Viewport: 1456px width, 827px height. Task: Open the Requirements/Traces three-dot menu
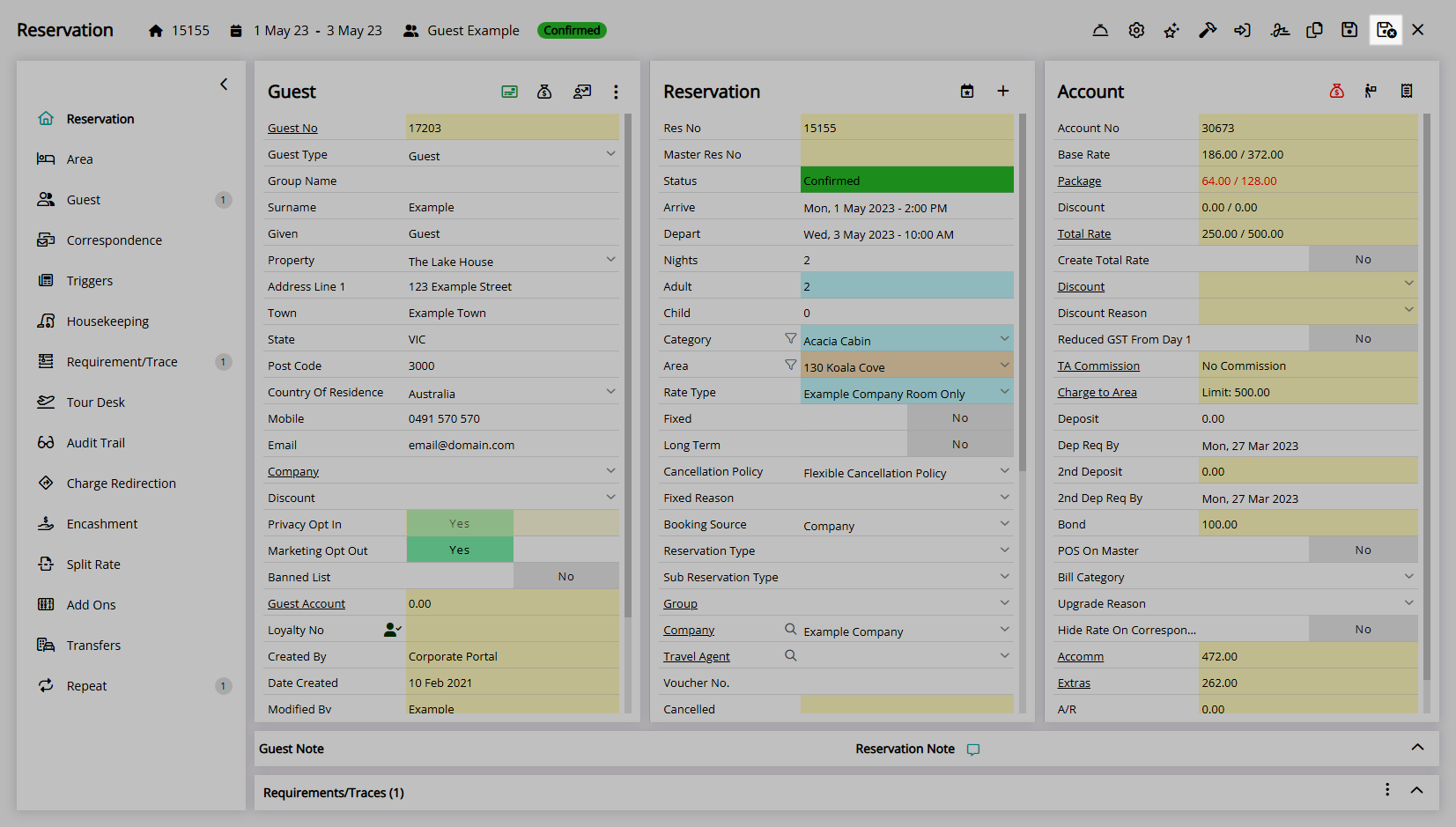(x=1387, y=790)
